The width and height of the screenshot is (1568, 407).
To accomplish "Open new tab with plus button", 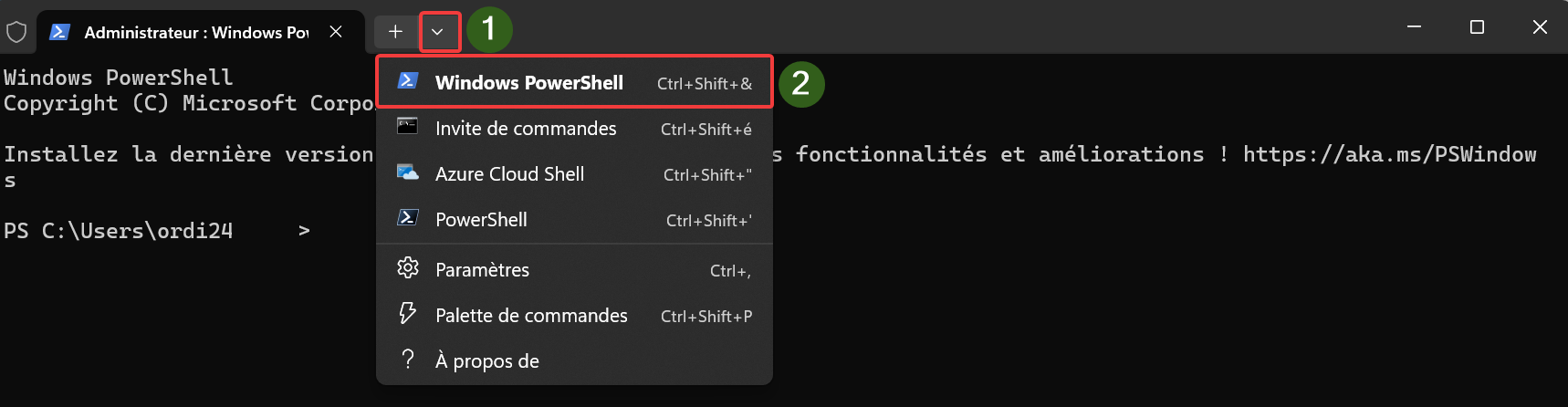I will tap(395, 32).
